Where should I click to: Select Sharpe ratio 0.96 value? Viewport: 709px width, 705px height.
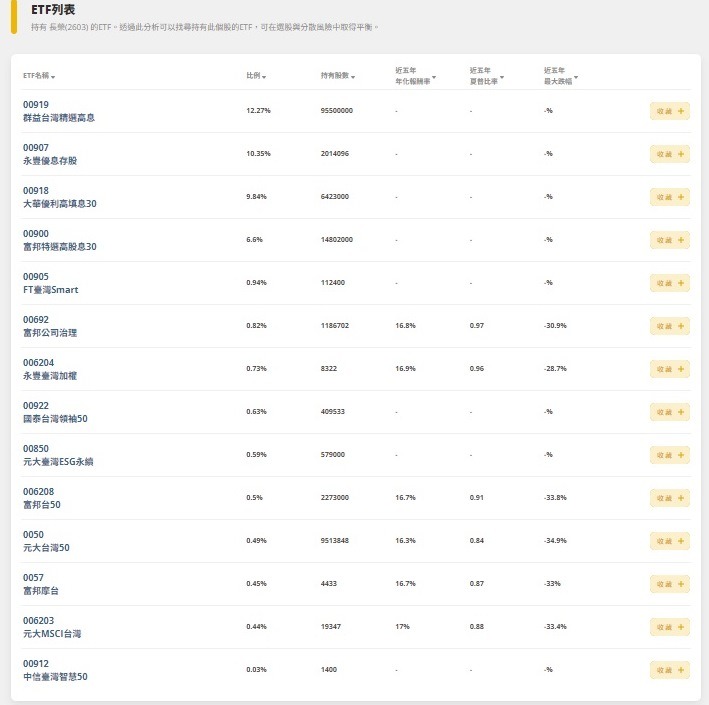point(477,369)
